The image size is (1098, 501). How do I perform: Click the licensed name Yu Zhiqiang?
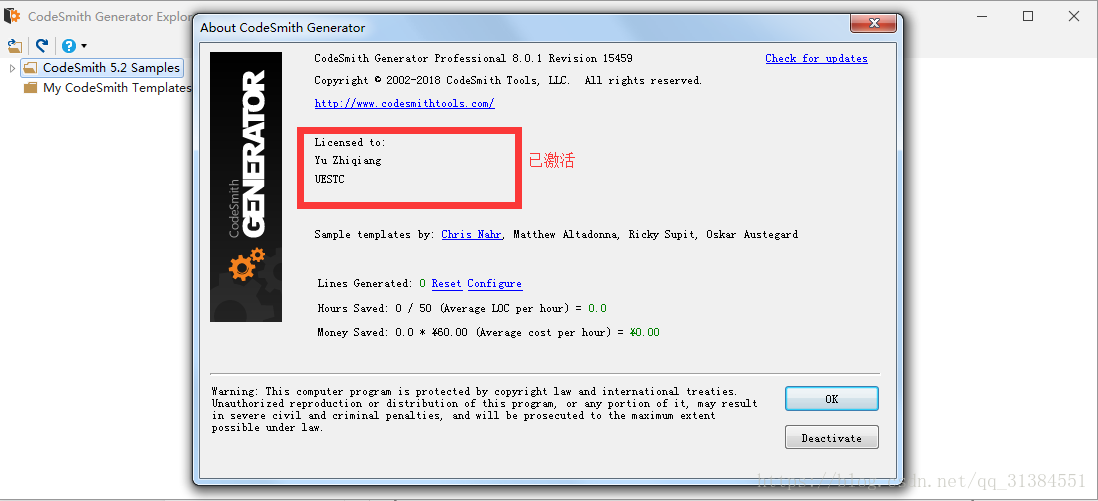pos(348,160)
